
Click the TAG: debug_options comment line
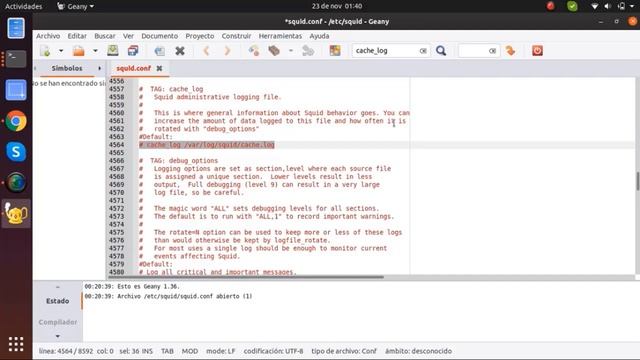click(178, 161)
